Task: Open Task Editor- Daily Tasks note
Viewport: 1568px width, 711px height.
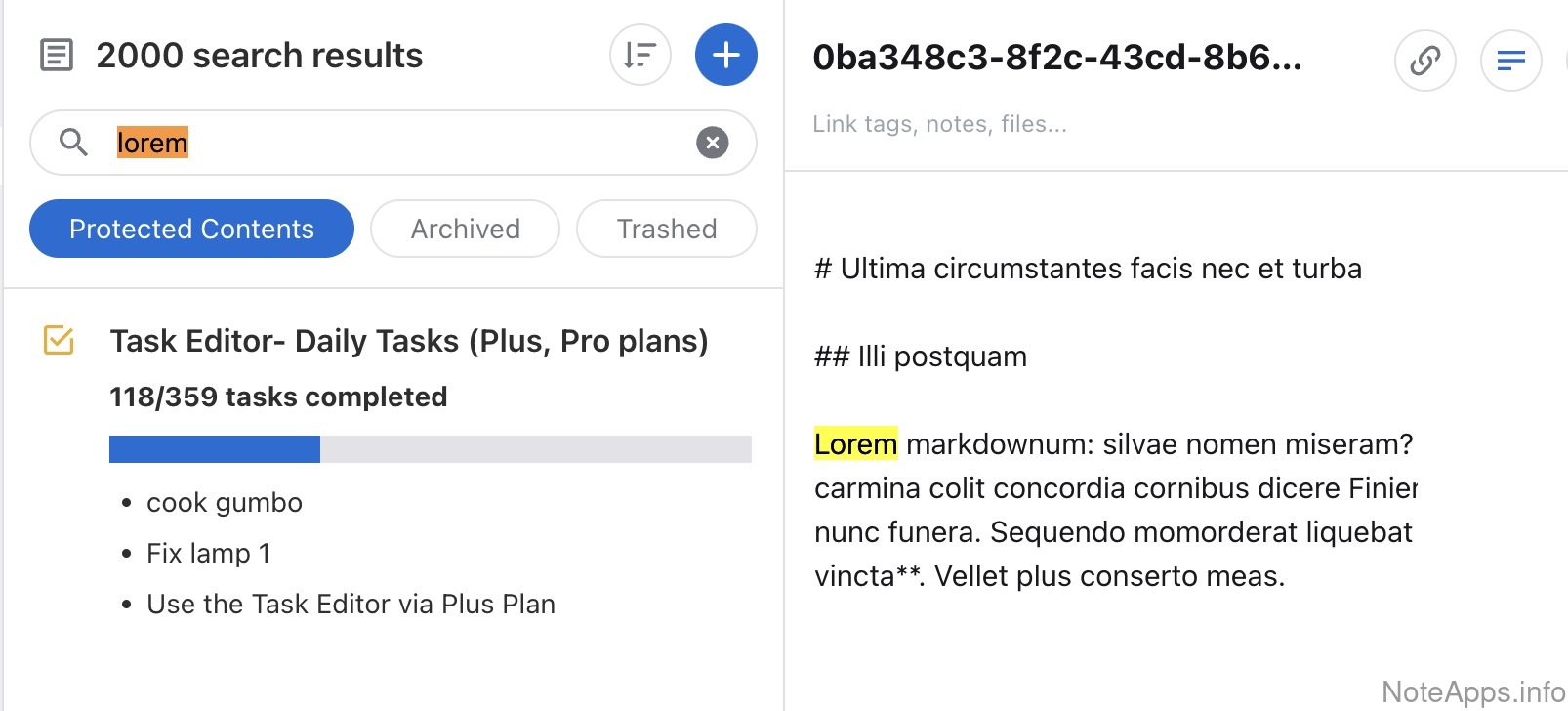Action: pos(408,341)
